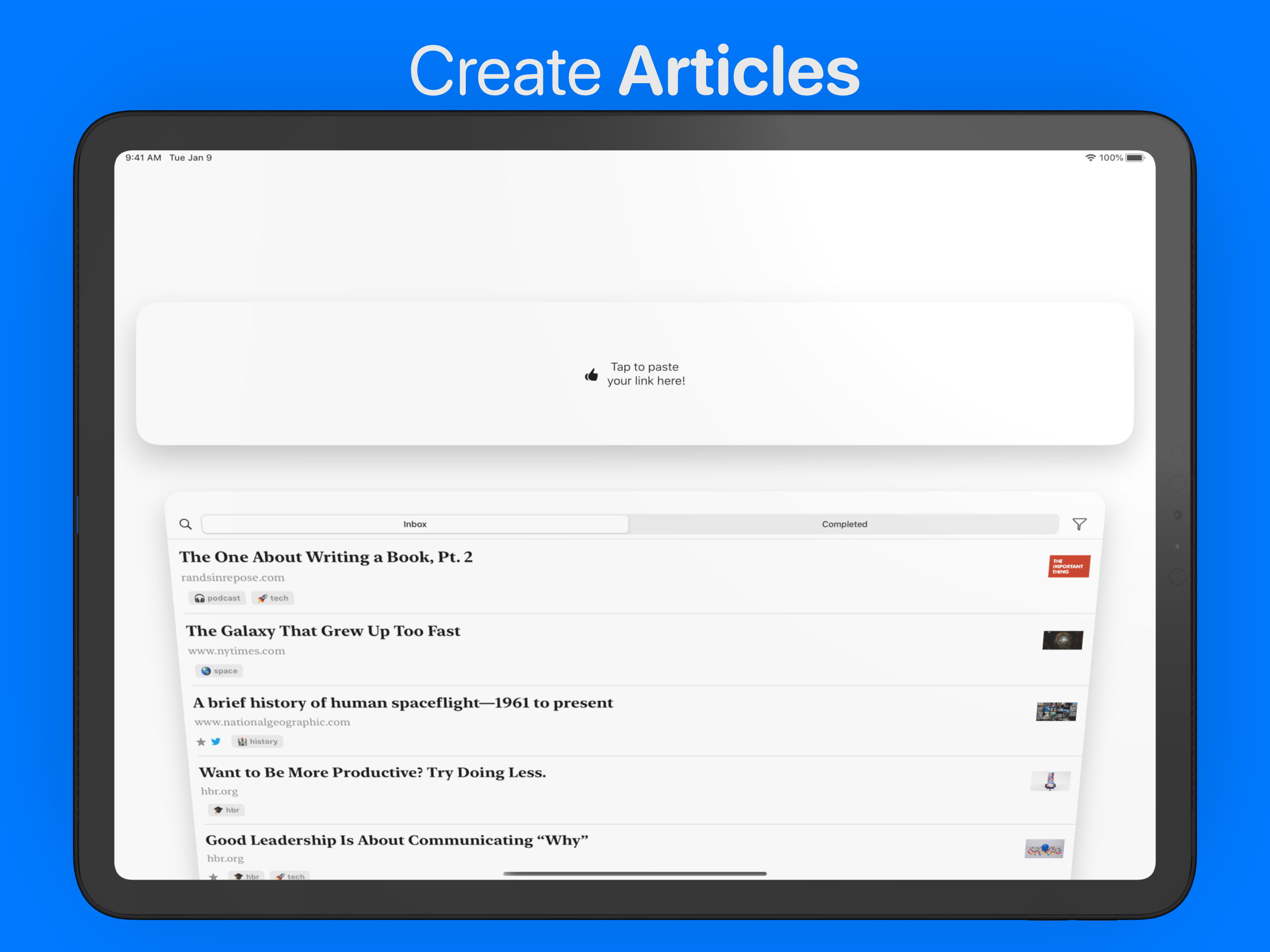Viewport: 1270px width, 952px height.
Task: Tap the paste your link card
Action: pyautogui.click(x=635, y=374)
